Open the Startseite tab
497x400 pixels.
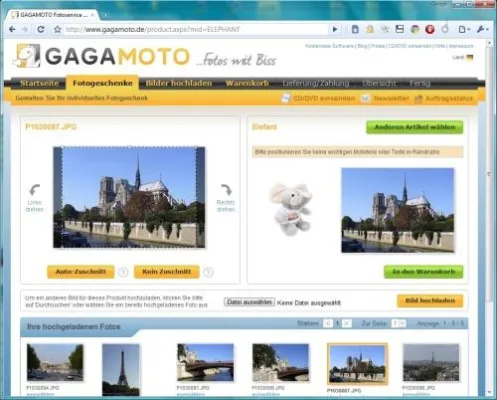click(x=39, y=83)
